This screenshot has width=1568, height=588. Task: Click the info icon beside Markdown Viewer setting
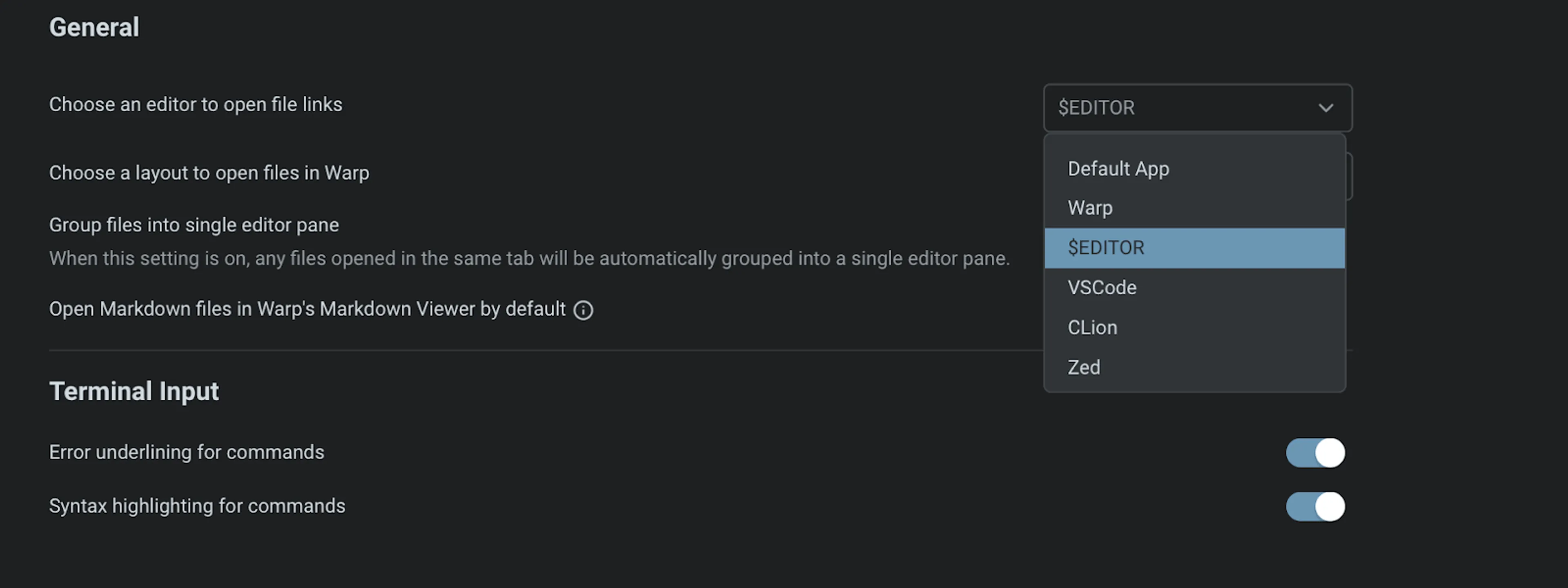[583, 310]
